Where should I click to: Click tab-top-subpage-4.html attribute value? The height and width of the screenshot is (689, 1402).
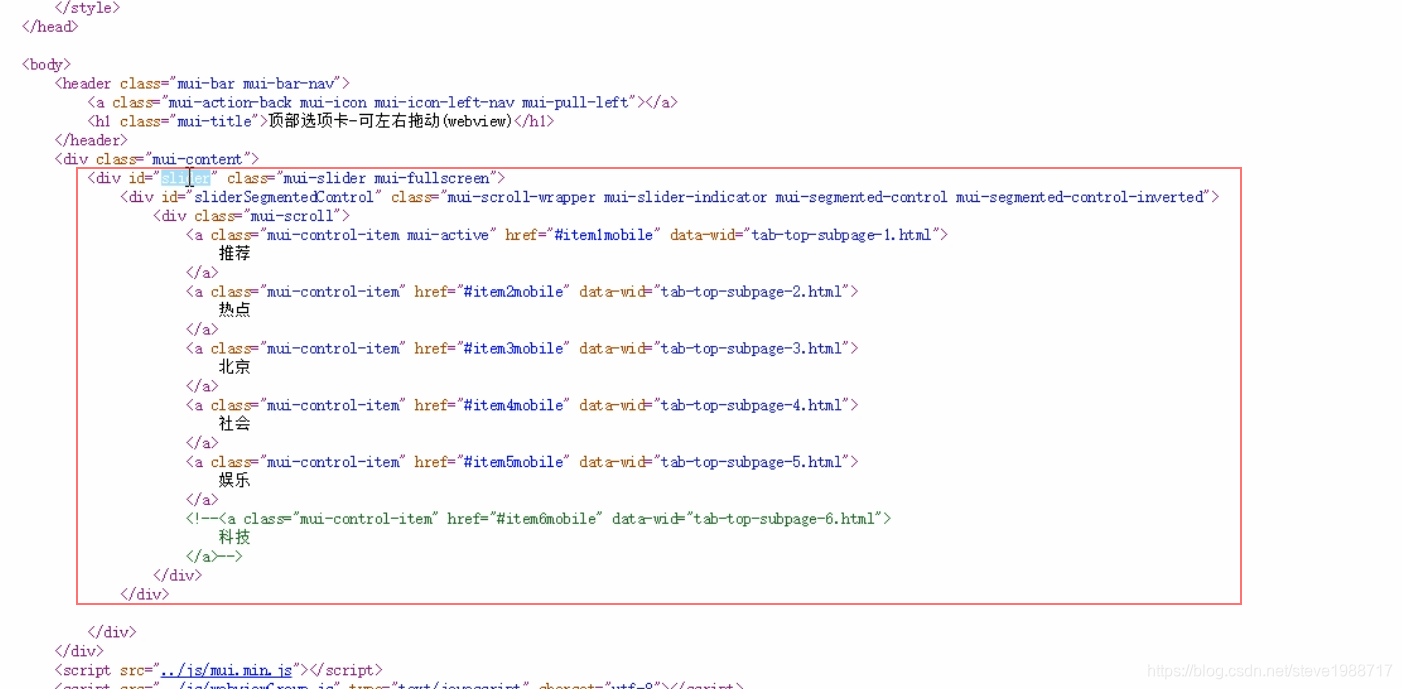[752, 405]
